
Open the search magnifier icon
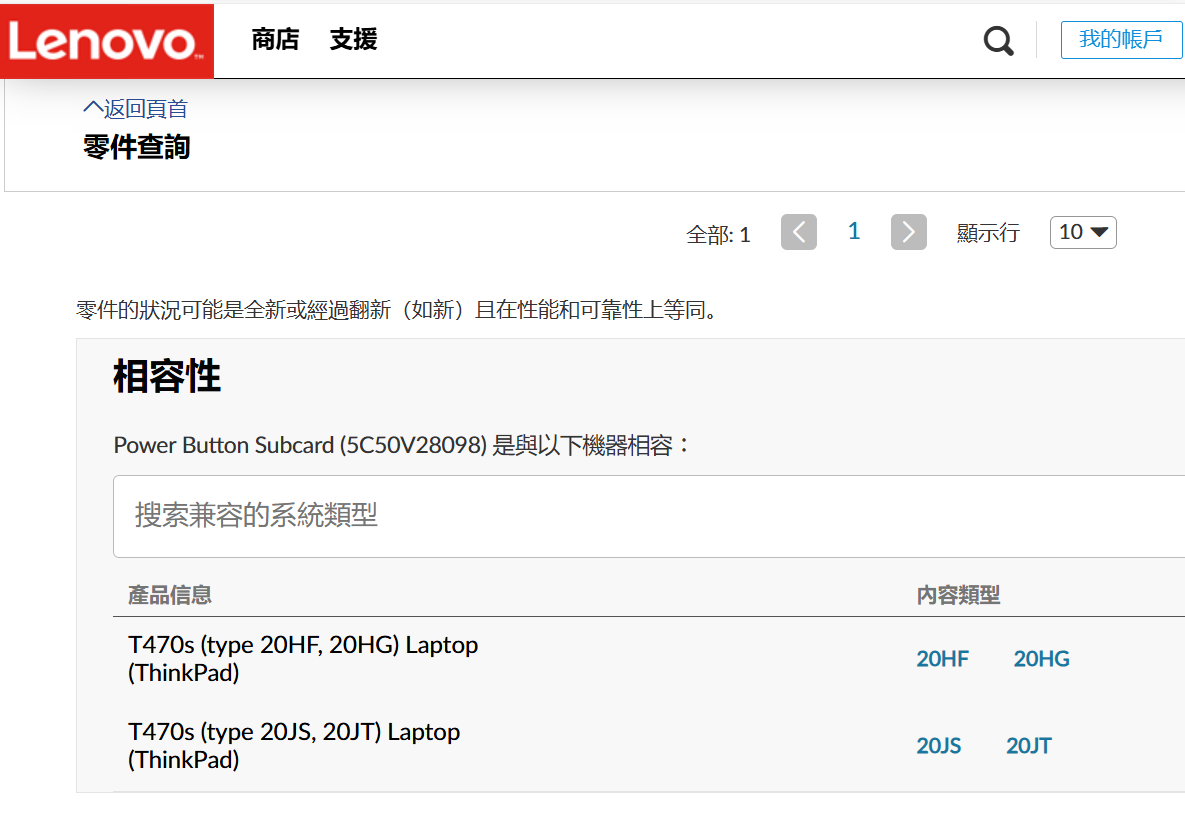click(998, 41)
